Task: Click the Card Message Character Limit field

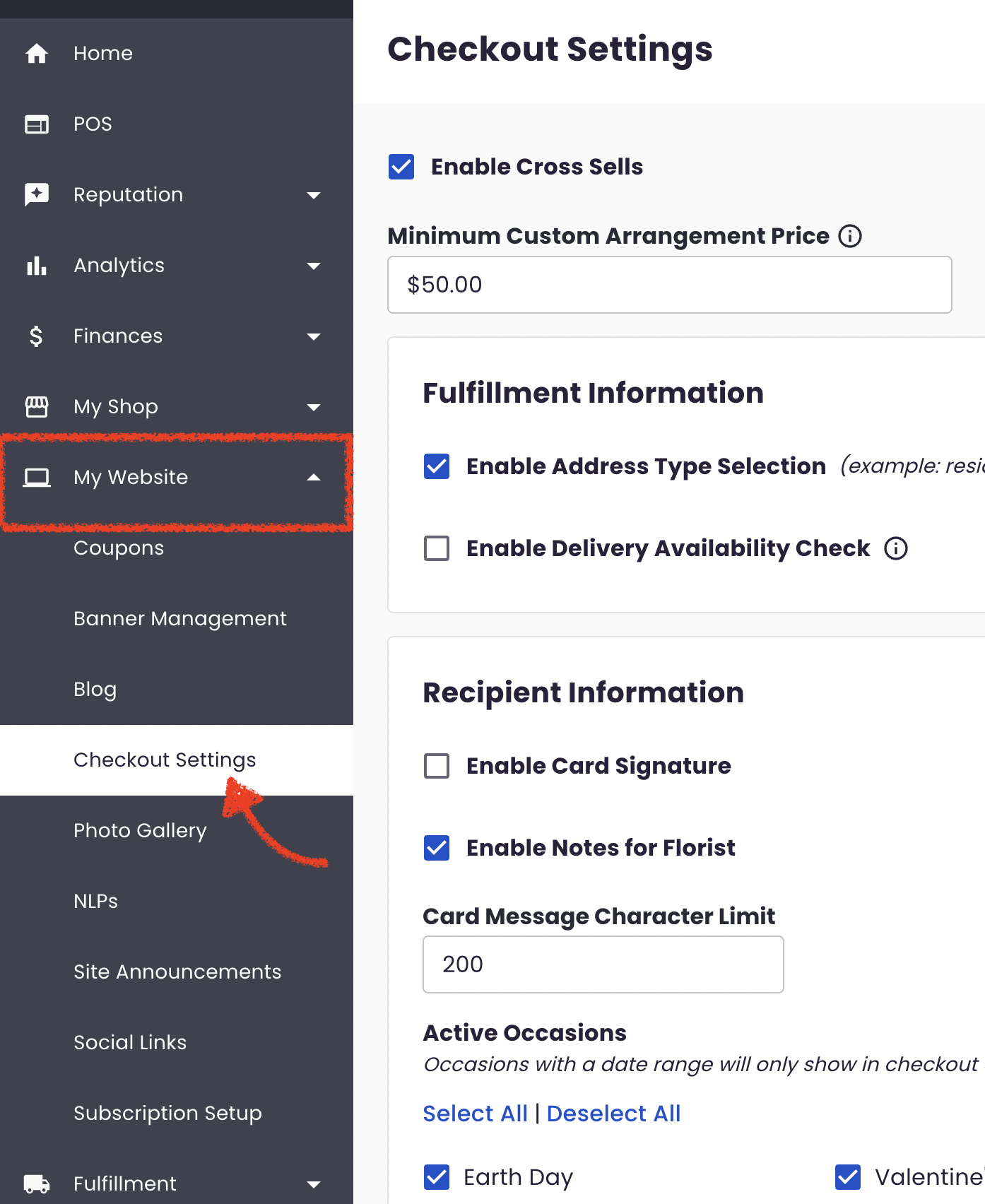Action: click(603, 964)
